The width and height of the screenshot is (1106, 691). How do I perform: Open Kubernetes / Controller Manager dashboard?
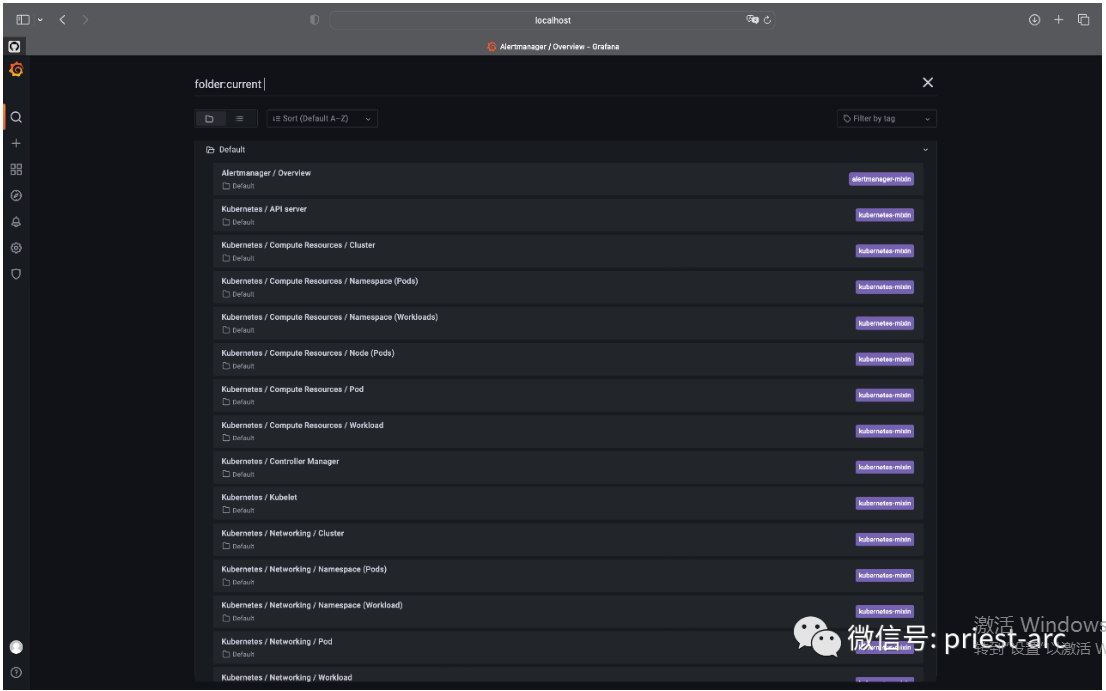tap(568, 467)
